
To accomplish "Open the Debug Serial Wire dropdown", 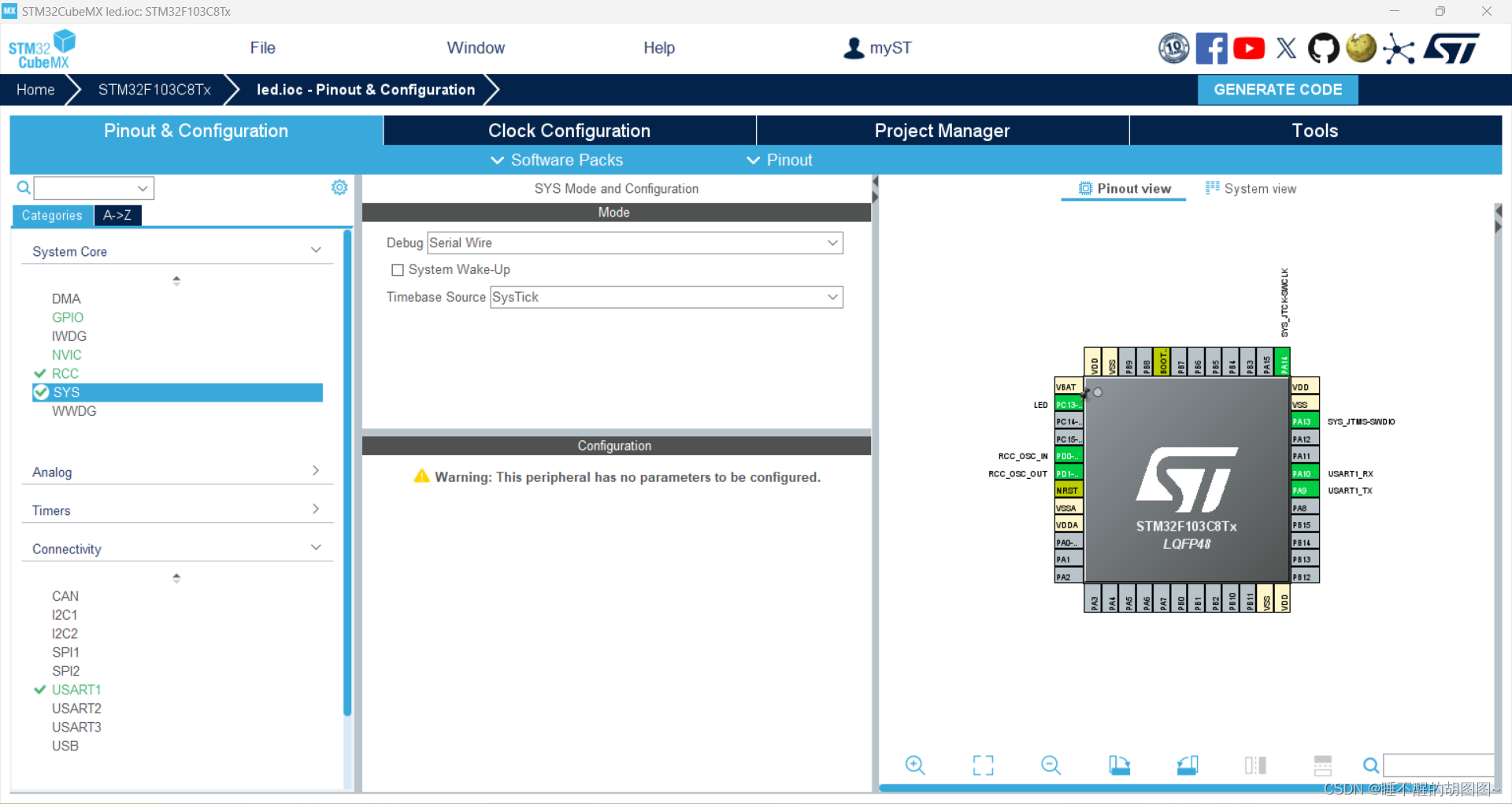I will tap(635, 243).
